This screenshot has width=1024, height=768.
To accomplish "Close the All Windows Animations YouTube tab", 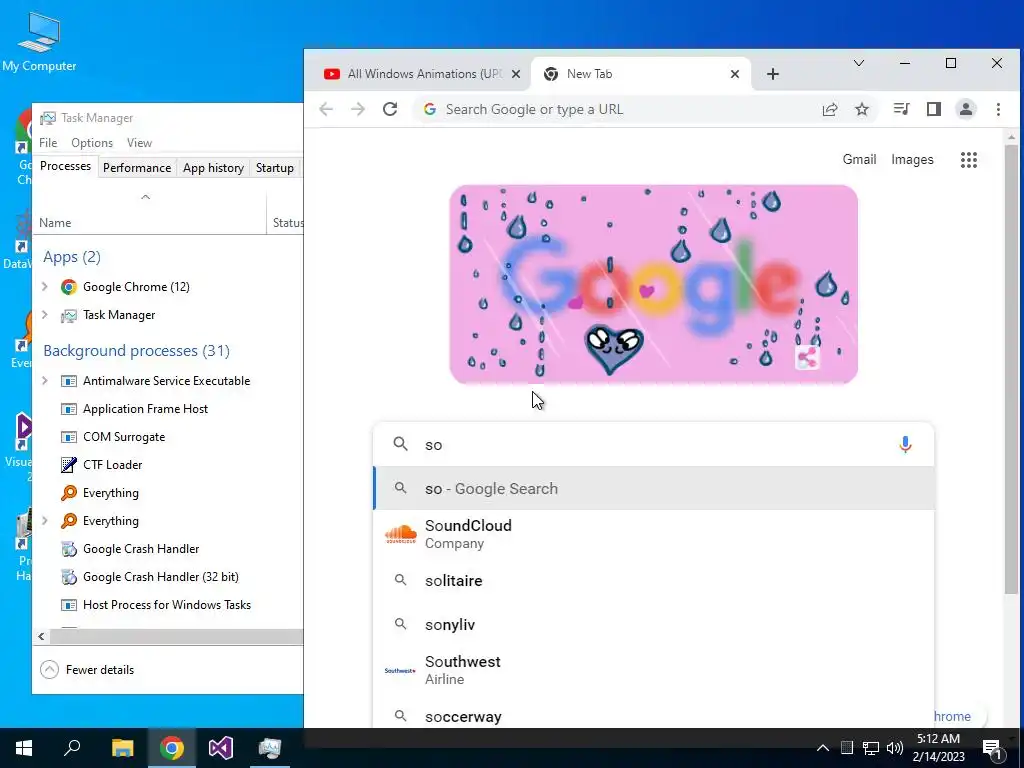I will 516,74.
